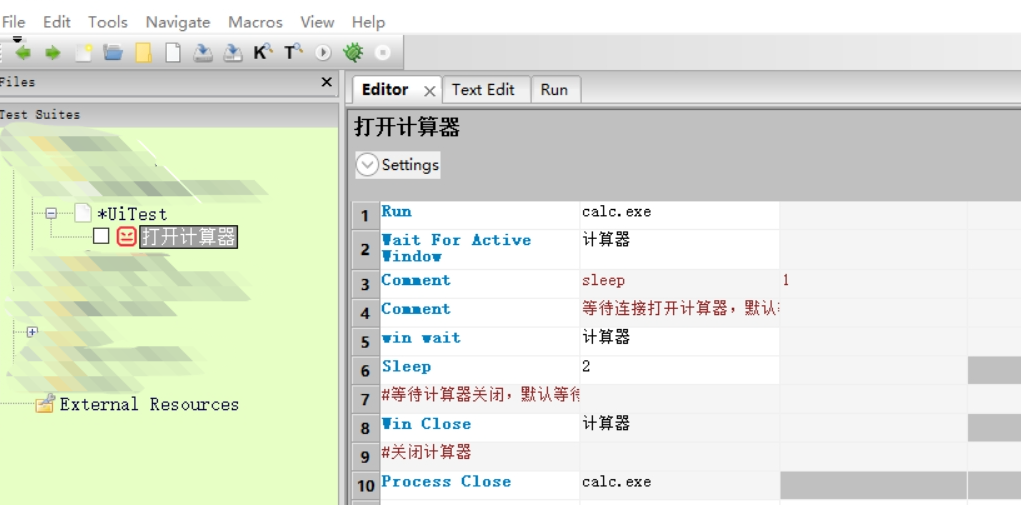Click the Comment cell in row 4
Image resolution: width=1021 pixels, height=505 pixels.
tap(480, 312)
